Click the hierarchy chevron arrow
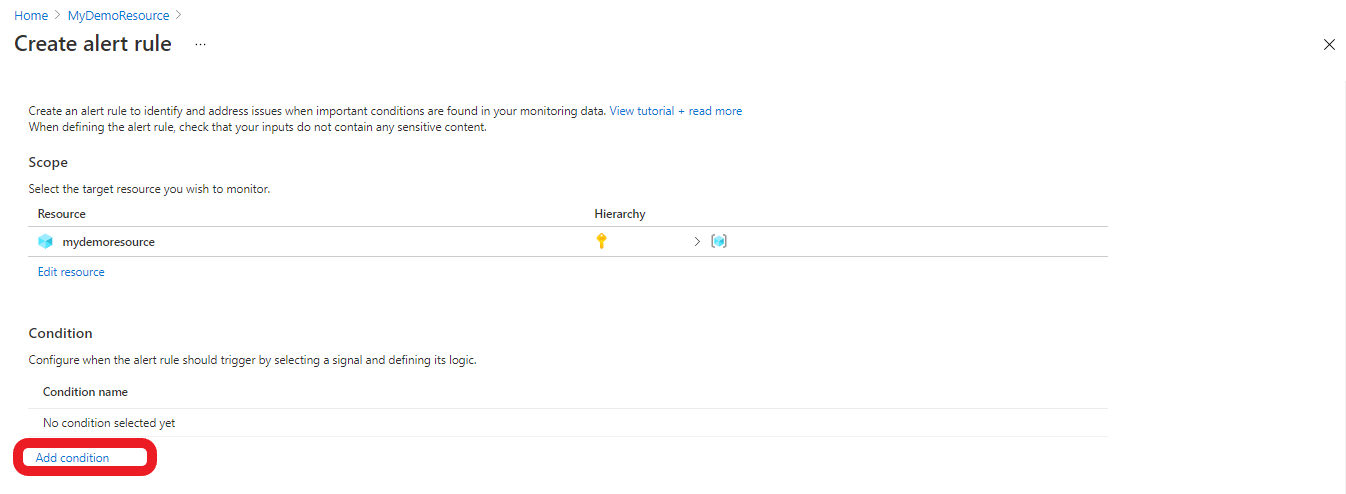Image resolution: width=1346 pixels, height=494 pixels. coord(697,242)
